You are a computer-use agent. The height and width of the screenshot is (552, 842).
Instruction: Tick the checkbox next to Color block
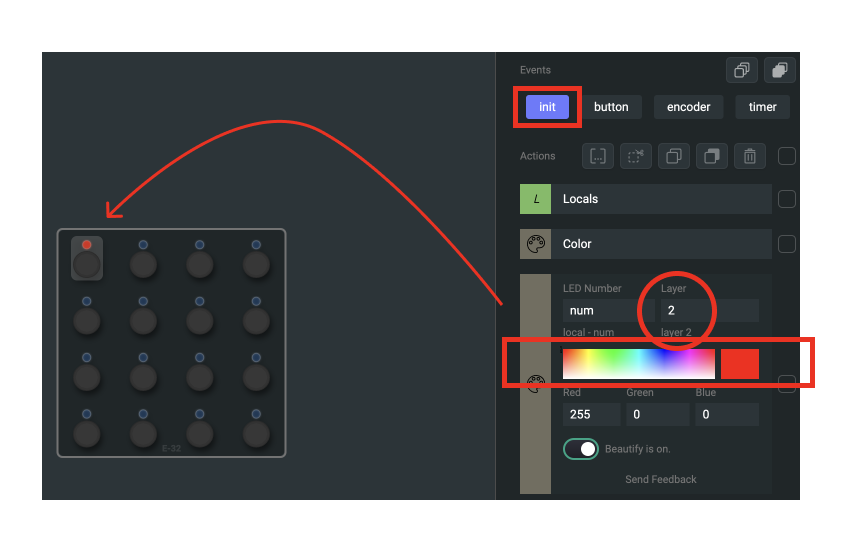(x=787, y=244)
